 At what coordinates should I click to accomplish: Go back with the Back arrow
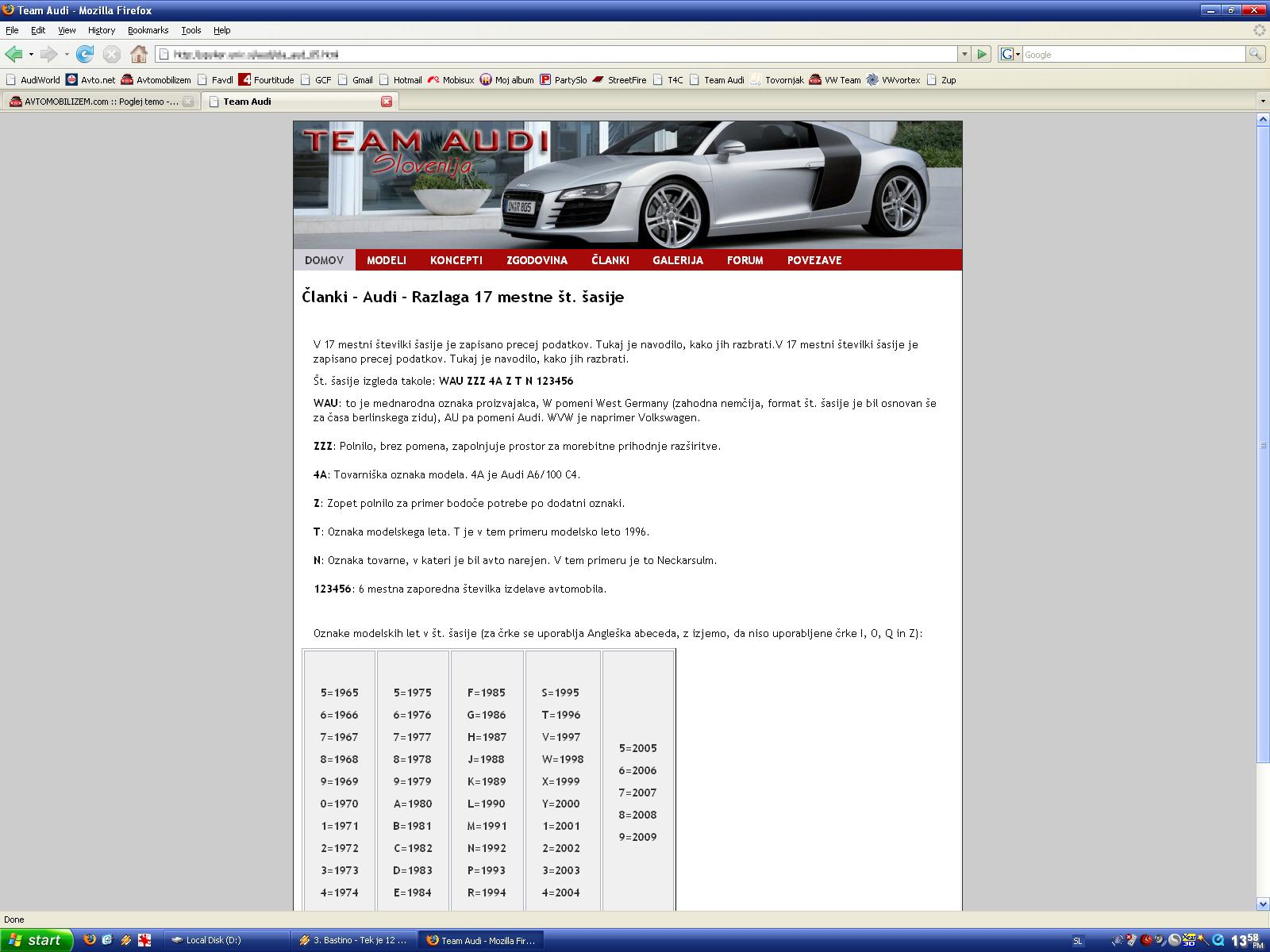click(x=13, y=54)
